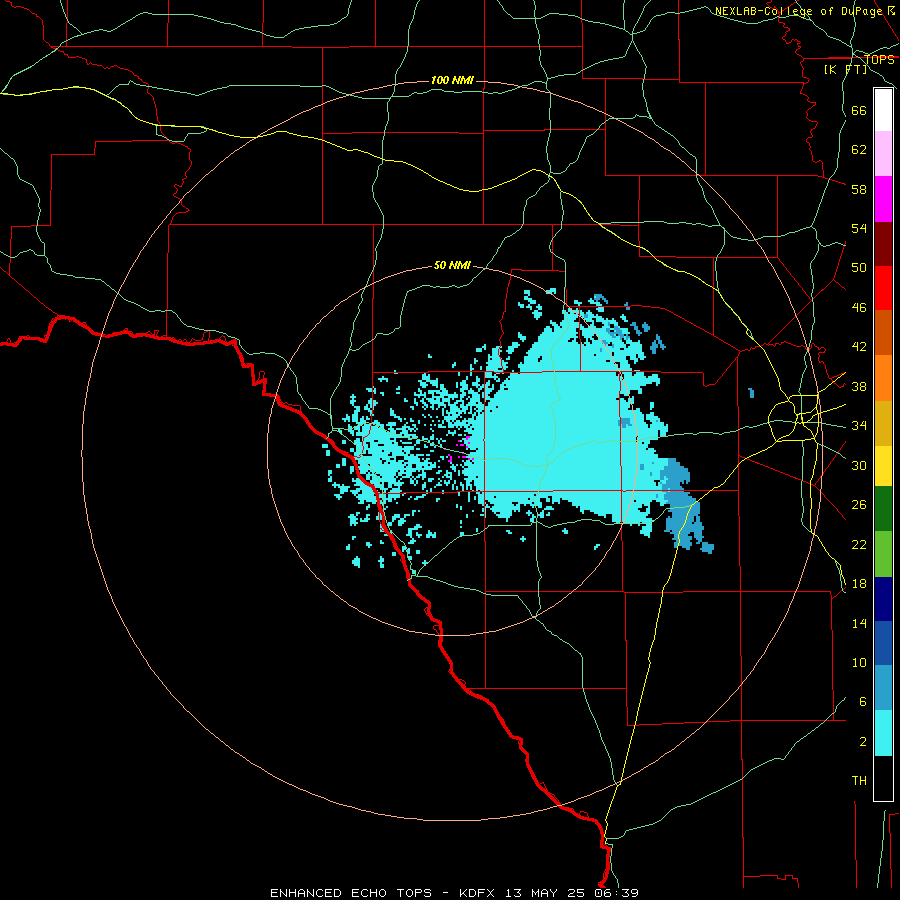Select the 6 legend value
Viewport: 900px width, 900px height.
863,702
